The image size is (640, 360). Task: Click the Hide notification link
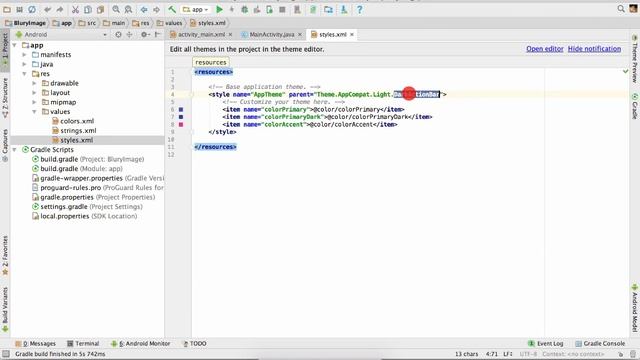tap(594, 49)
